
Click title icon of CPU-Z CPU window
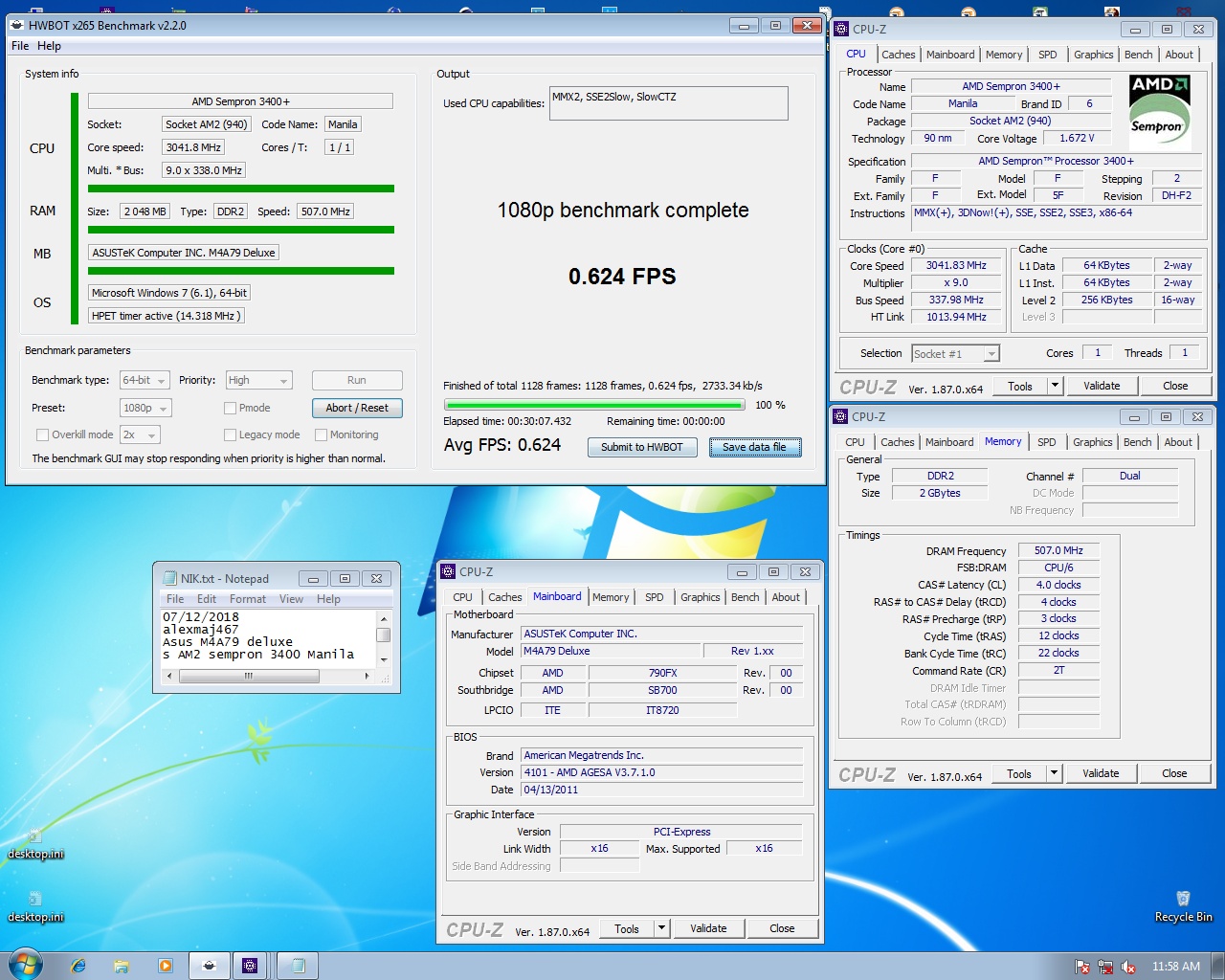pyautogui.click(x=841, y=29)
